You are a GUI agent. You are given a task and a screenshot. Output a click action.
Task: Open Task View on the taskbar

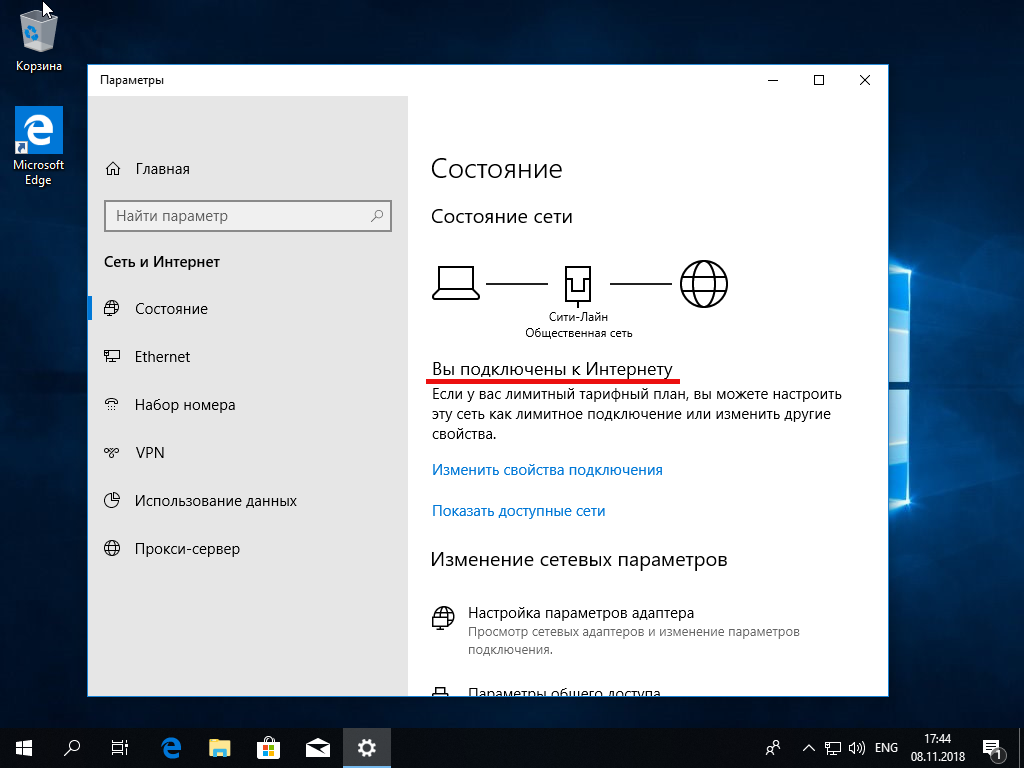(120, 748)
